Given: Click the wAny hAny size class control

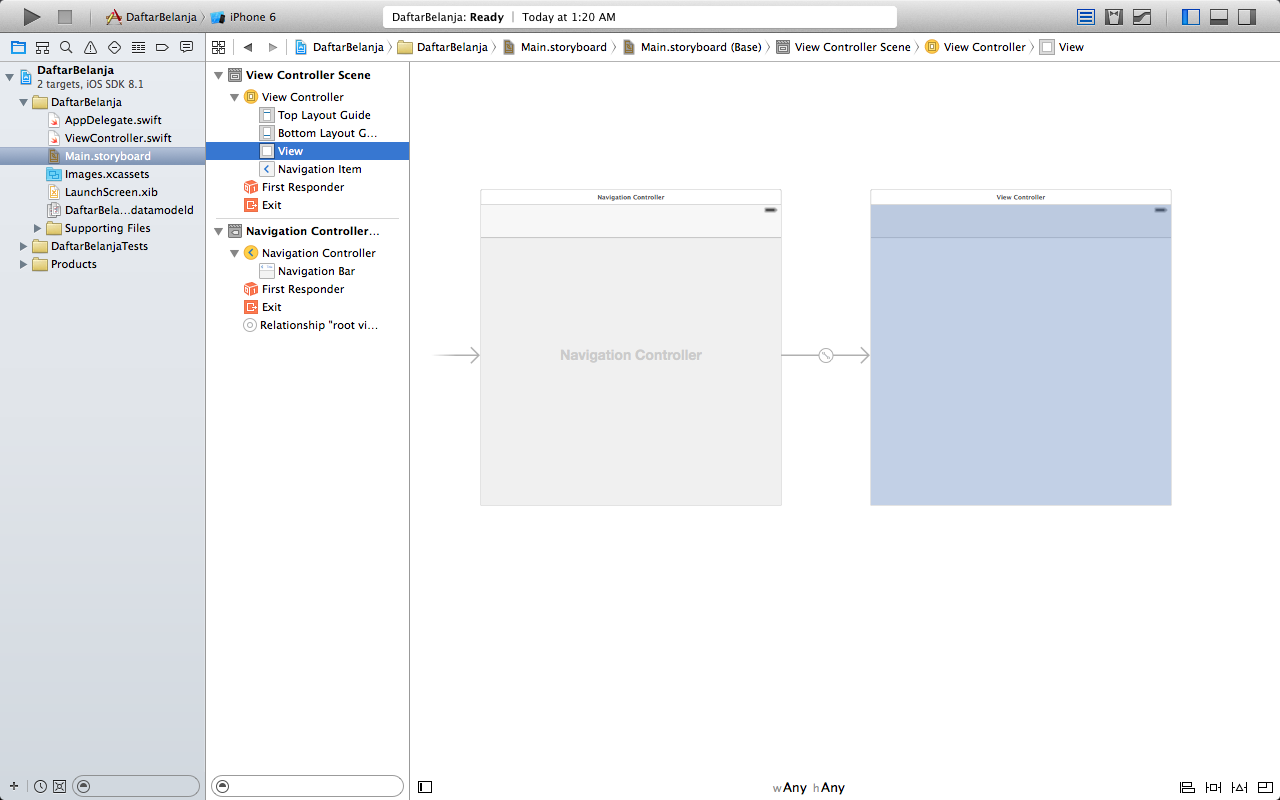Looking at the screenshot, I should click(x=810, y=787).
